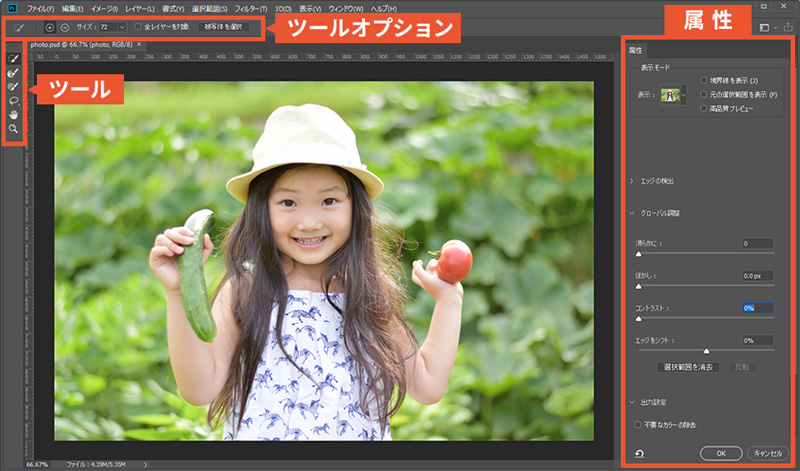Screen dimensions: 800x471
Task: Click the ぼかし slider handle
Action: pos(639,287)
